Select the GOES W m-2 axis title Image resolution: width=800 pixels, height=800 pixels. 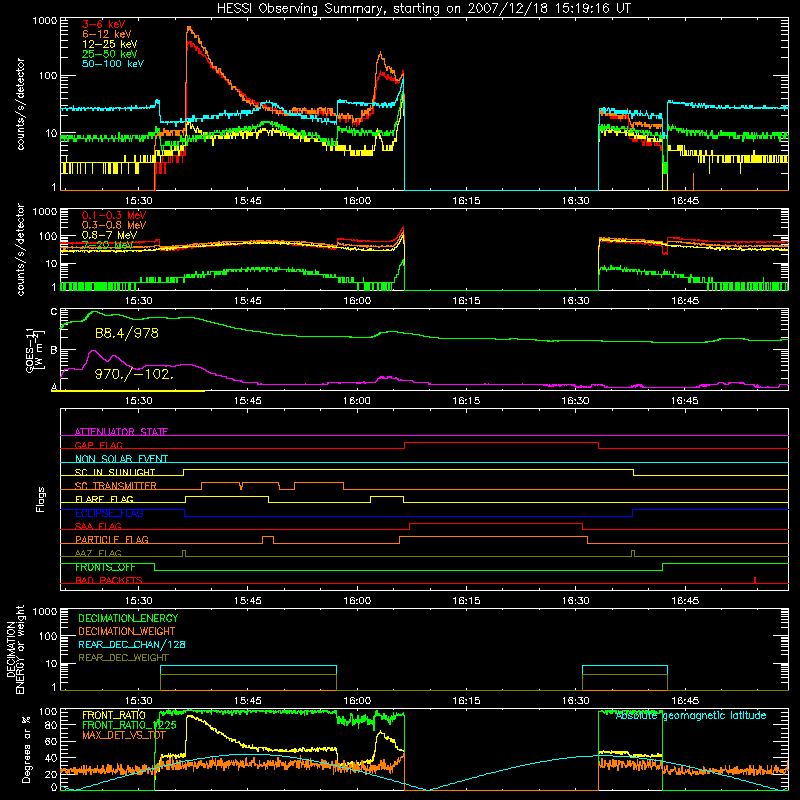(x=35, y=351)
